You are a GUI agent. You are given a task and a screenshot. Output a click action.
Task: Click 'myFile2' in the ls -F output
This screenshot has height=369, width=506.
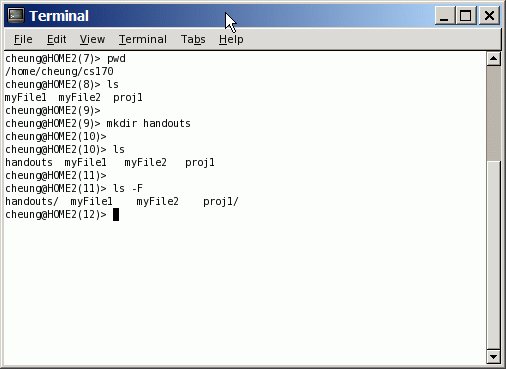(x=158, y=201)
